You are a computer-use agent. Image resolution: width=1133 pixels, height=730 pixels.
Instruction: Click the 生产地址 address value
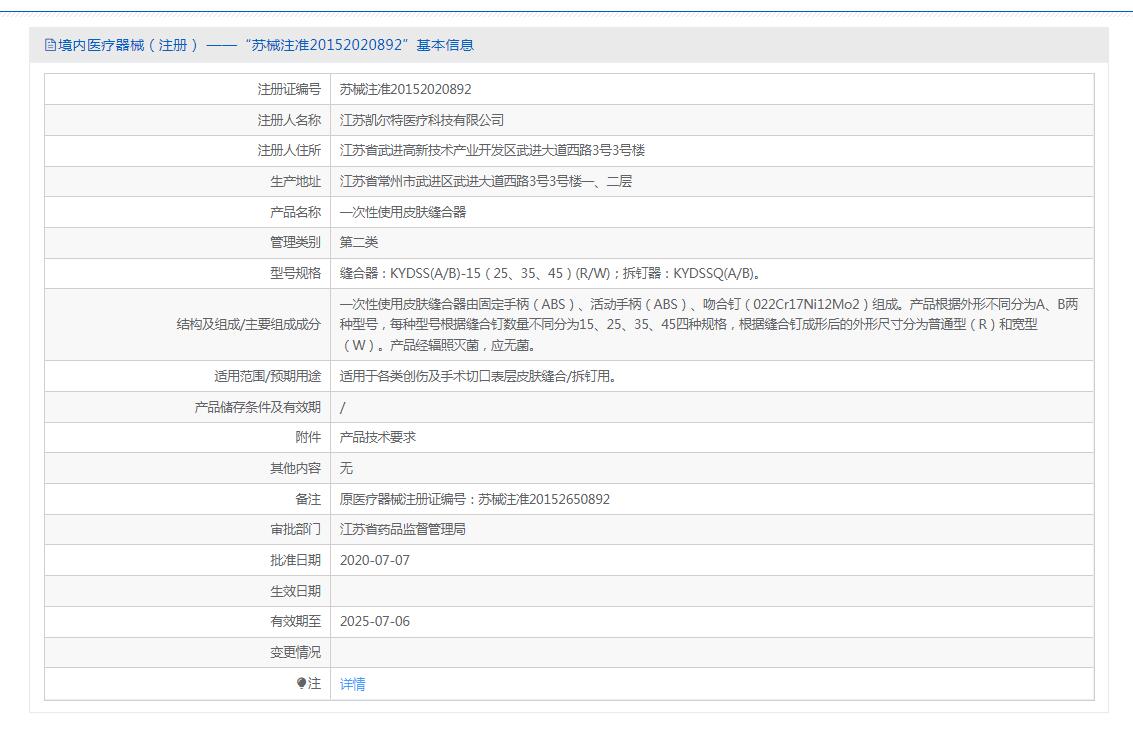(485, 181)
